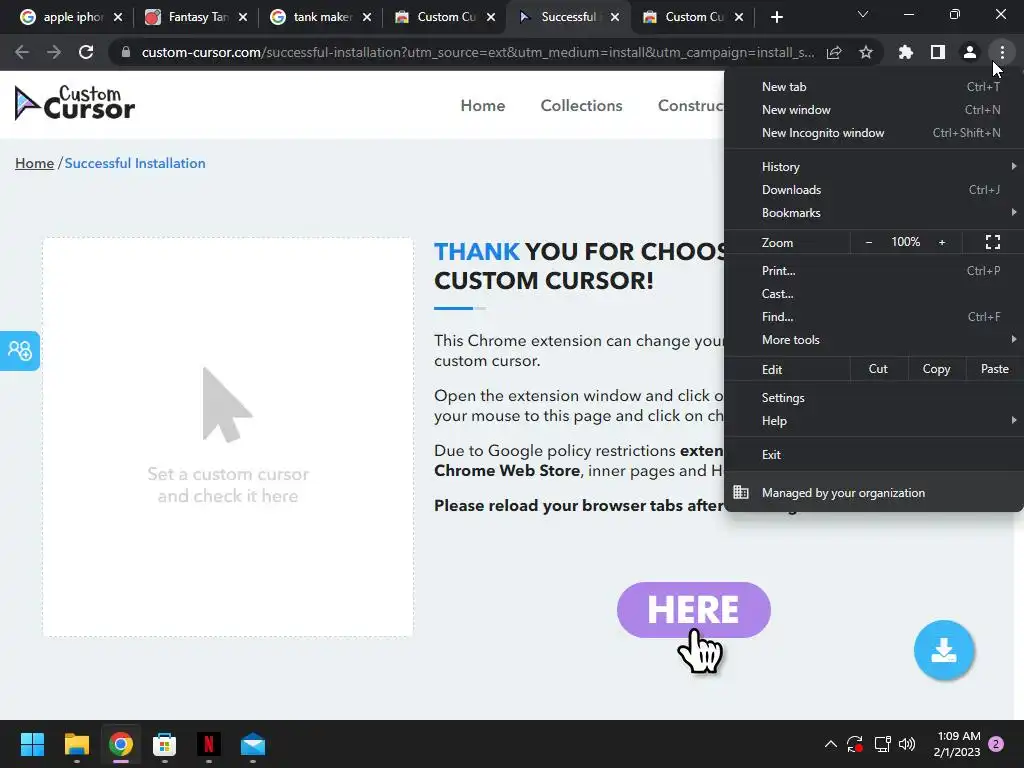Choose Cast... in the menu
Image resolution: width=1024 pixels, height=768 pixels.
pos(874,293)
